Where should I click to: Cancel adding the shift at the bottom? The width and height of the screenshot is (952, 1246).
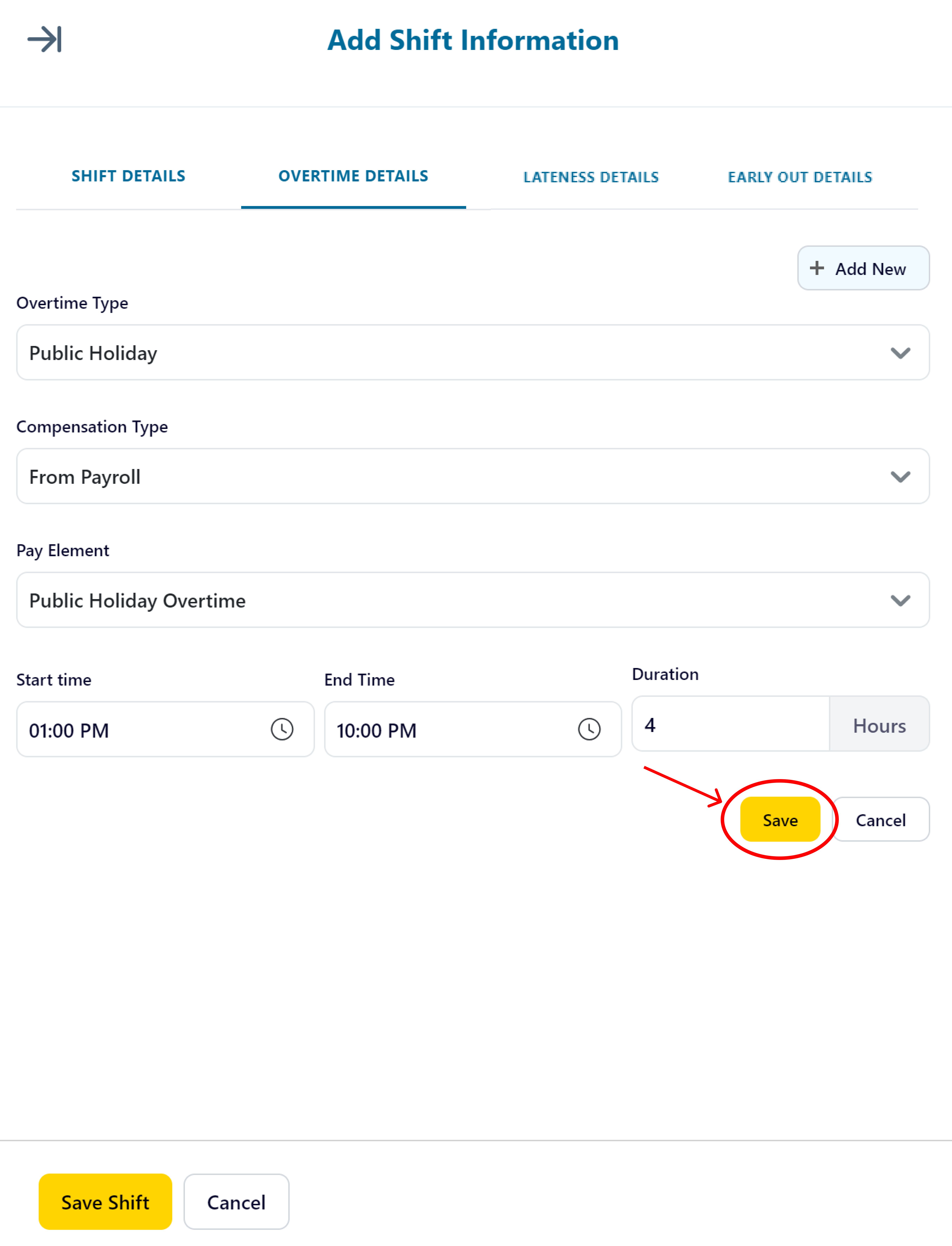(x=236, y=1202)
